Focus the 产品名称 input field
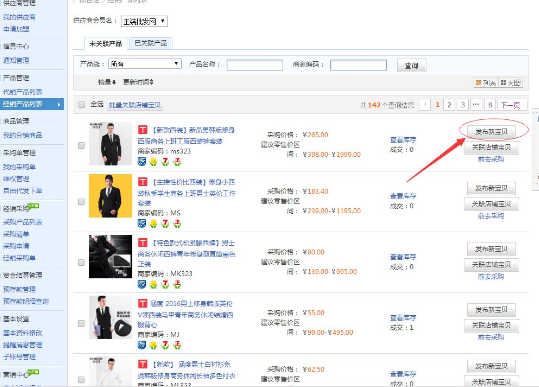The width and height of the screenshot is (539, 387). pyautogui.click(x=255, y=65)
